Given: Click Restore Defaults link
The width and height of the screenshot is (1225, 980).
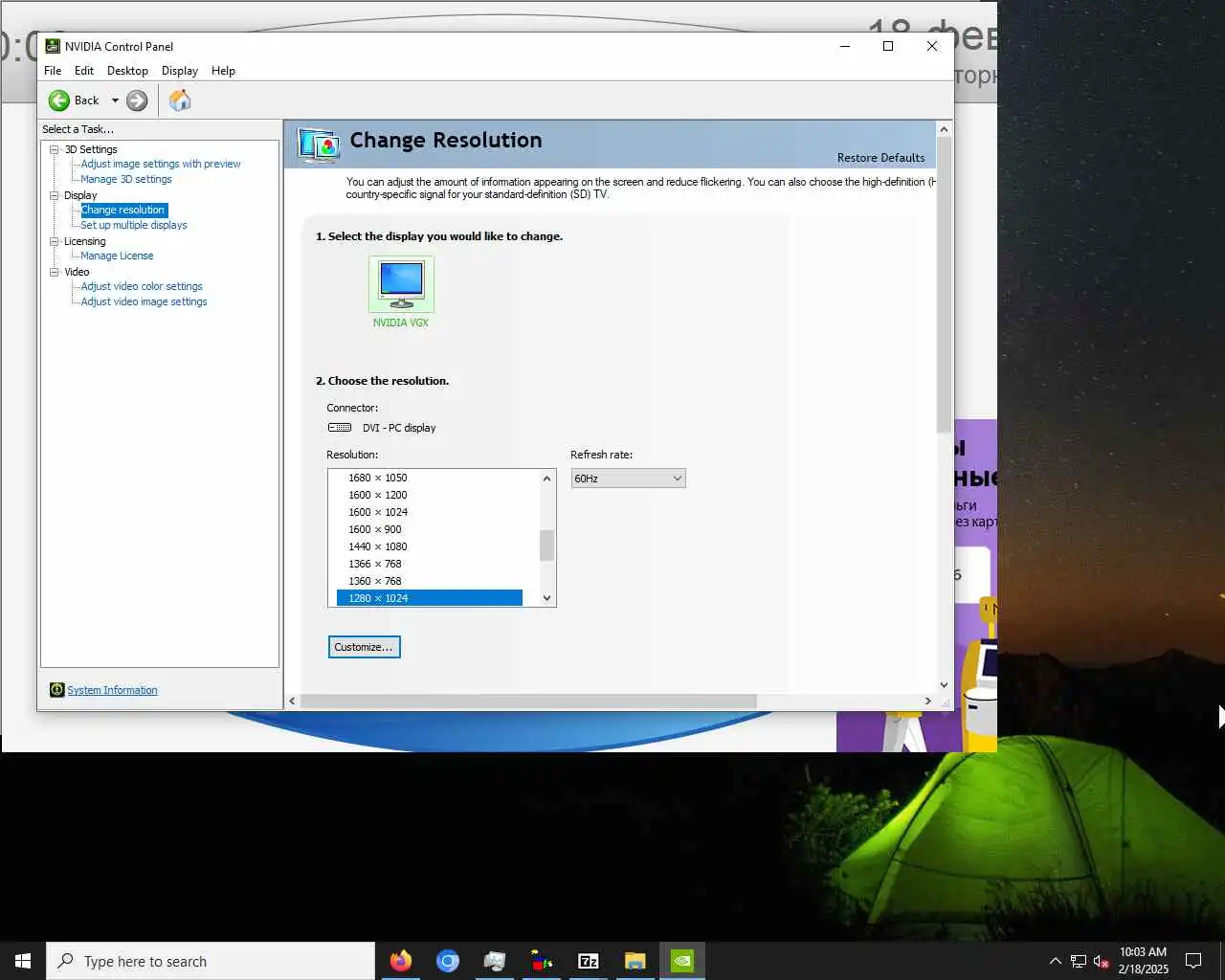Looking at the screenshot, I should coord(880,158).
